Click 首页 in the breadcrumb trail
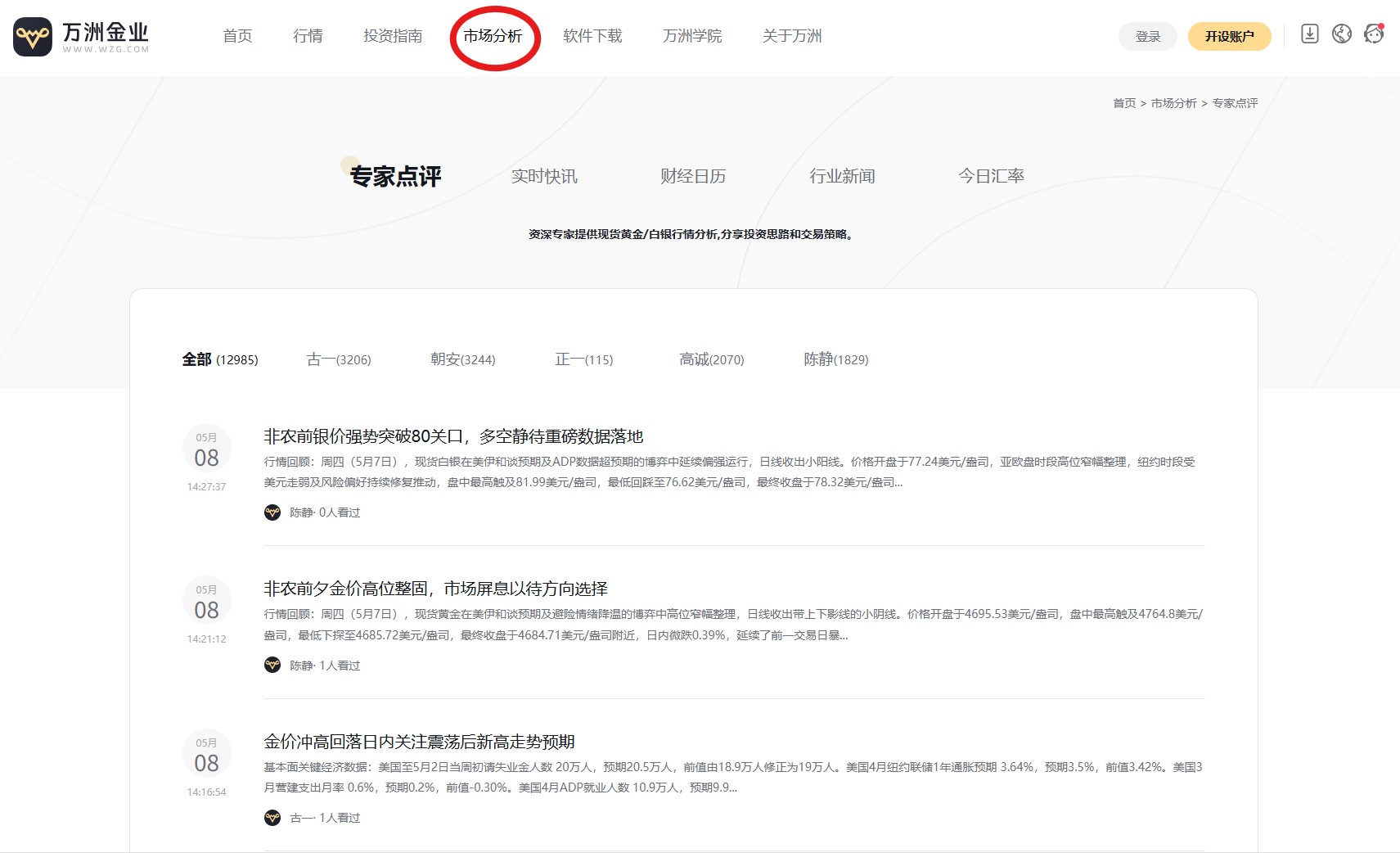The image size is (1400, 853). tap(1124, 103)
